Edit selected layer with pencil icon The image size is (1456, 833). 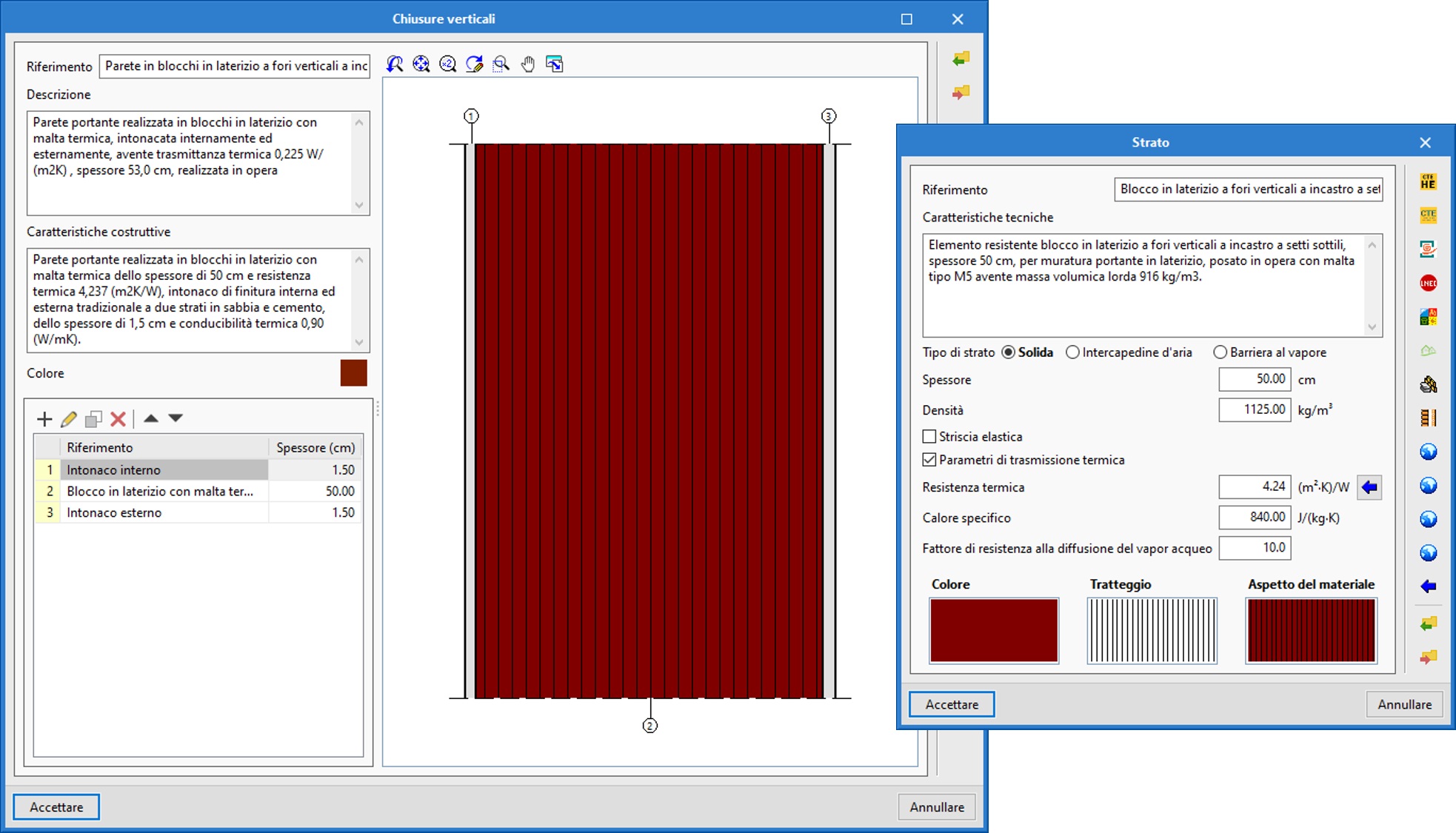(69, 419)
